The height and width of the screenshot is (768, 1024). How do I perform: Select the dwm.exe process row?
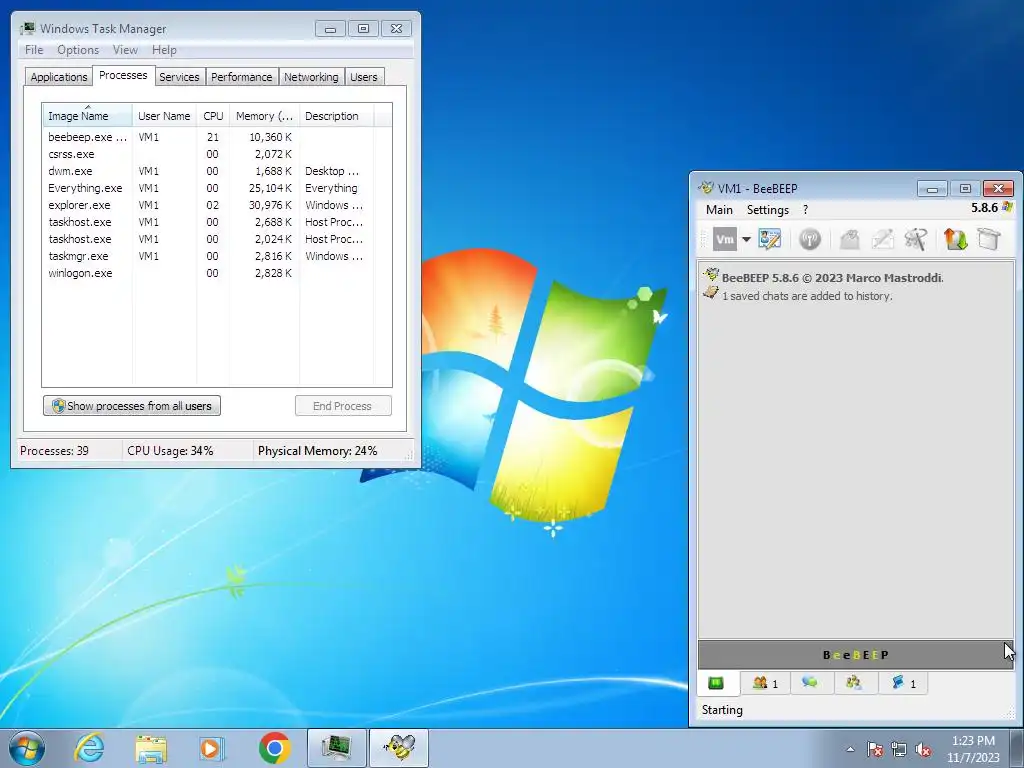[x=208, y=171]
